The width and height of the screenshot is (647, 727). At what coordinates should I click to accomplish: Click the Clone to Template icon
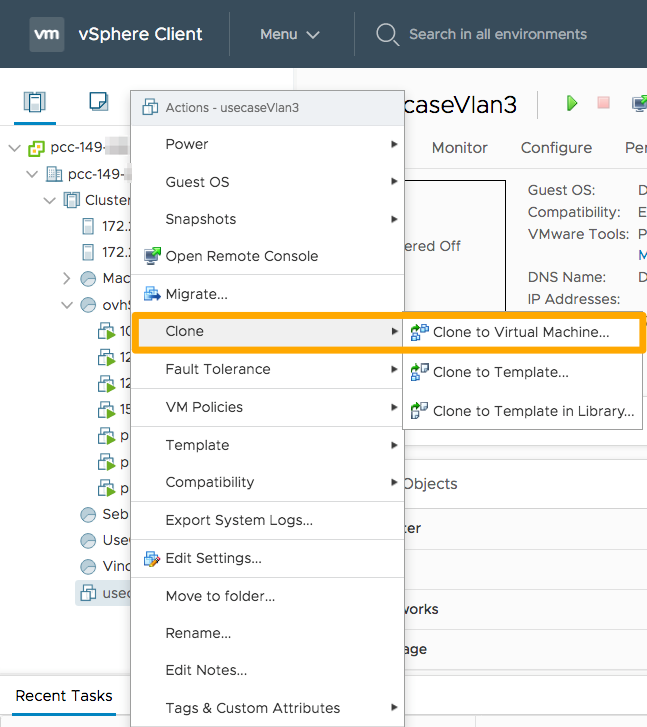pos(420,372)
